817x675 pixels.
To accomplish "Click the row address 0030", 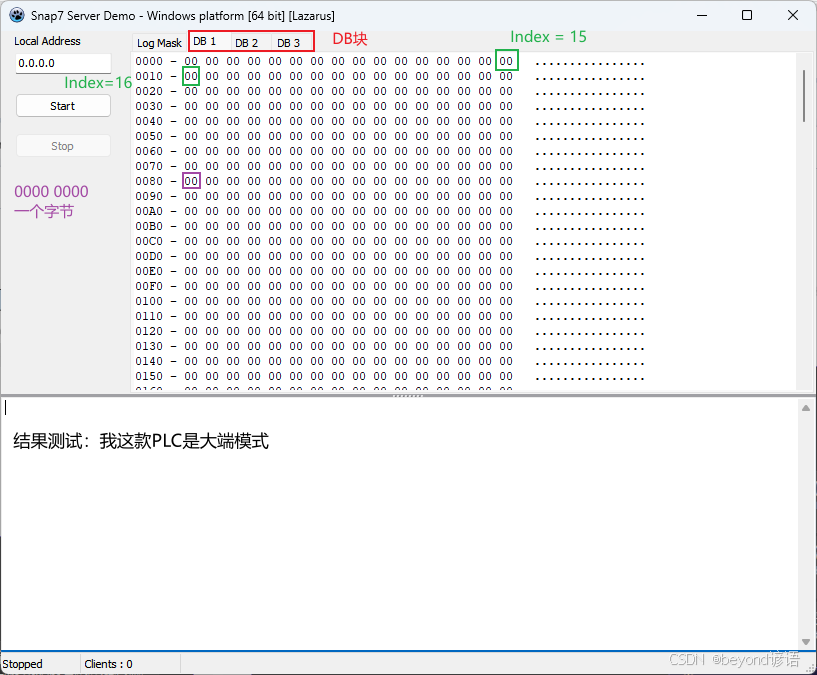I will point(149,106).
